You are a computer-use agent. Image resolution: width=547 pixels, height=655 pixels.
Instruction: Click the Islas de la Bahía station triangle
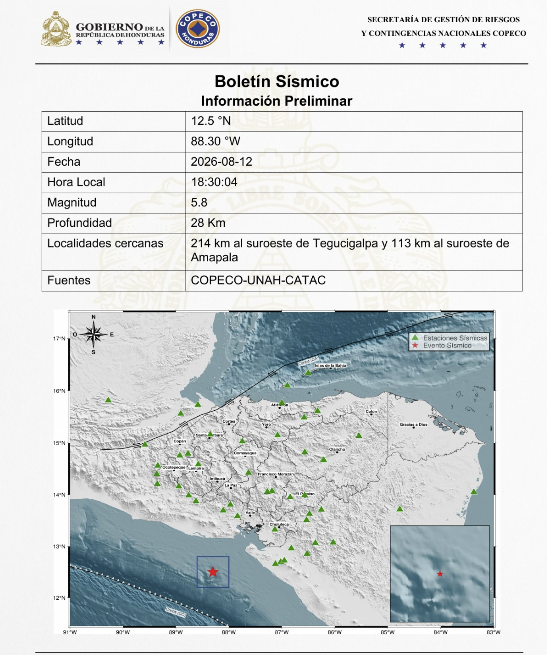pos(308,373)
